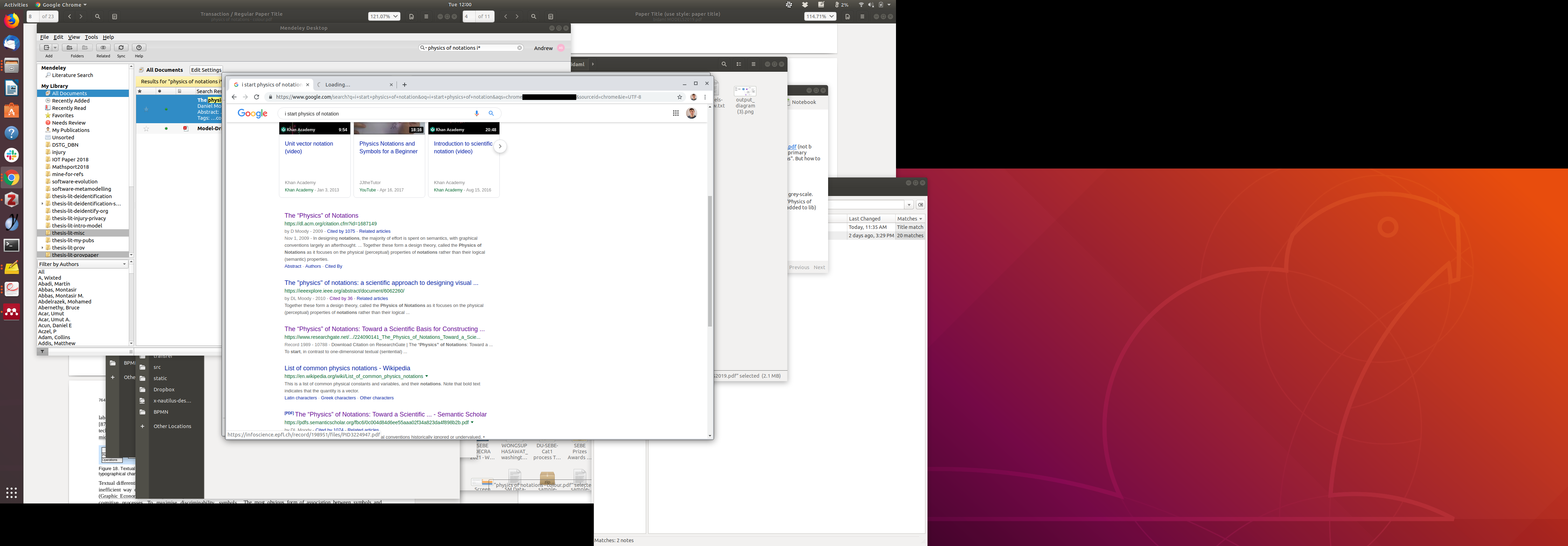Click Mendeley Help toolbar icon
The image size is (1568, 546).
tap(139, 48)
